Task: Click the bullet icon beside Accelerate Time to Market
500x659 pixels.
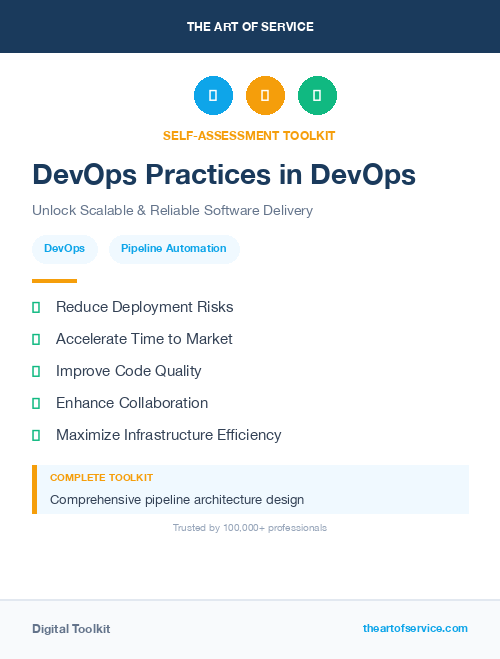Action: coord(36,340)
